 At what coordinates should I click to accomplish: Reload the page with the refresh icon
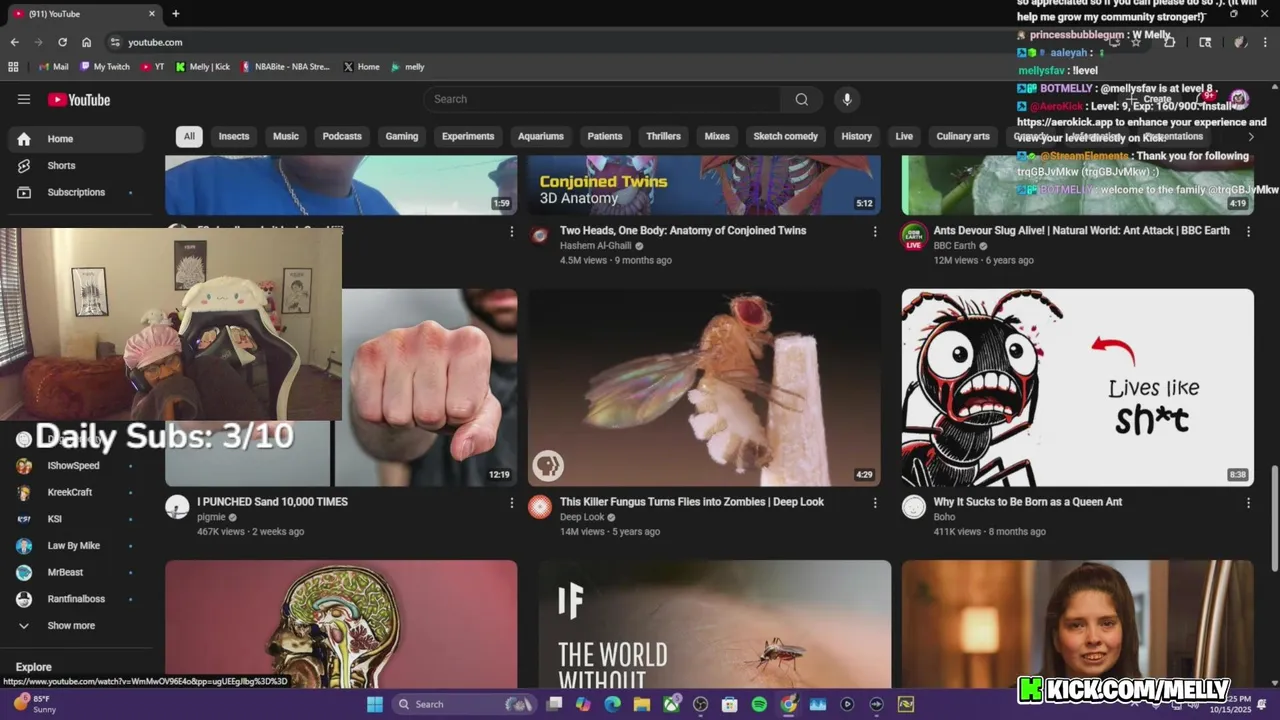(62, 42)
